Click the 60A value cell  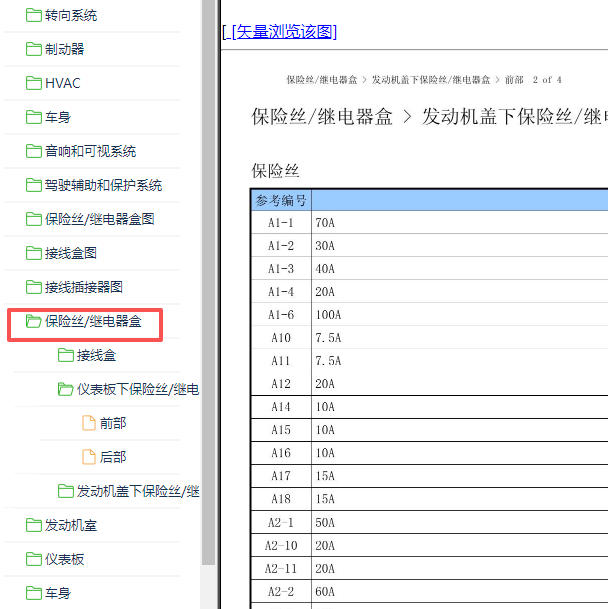460,592
